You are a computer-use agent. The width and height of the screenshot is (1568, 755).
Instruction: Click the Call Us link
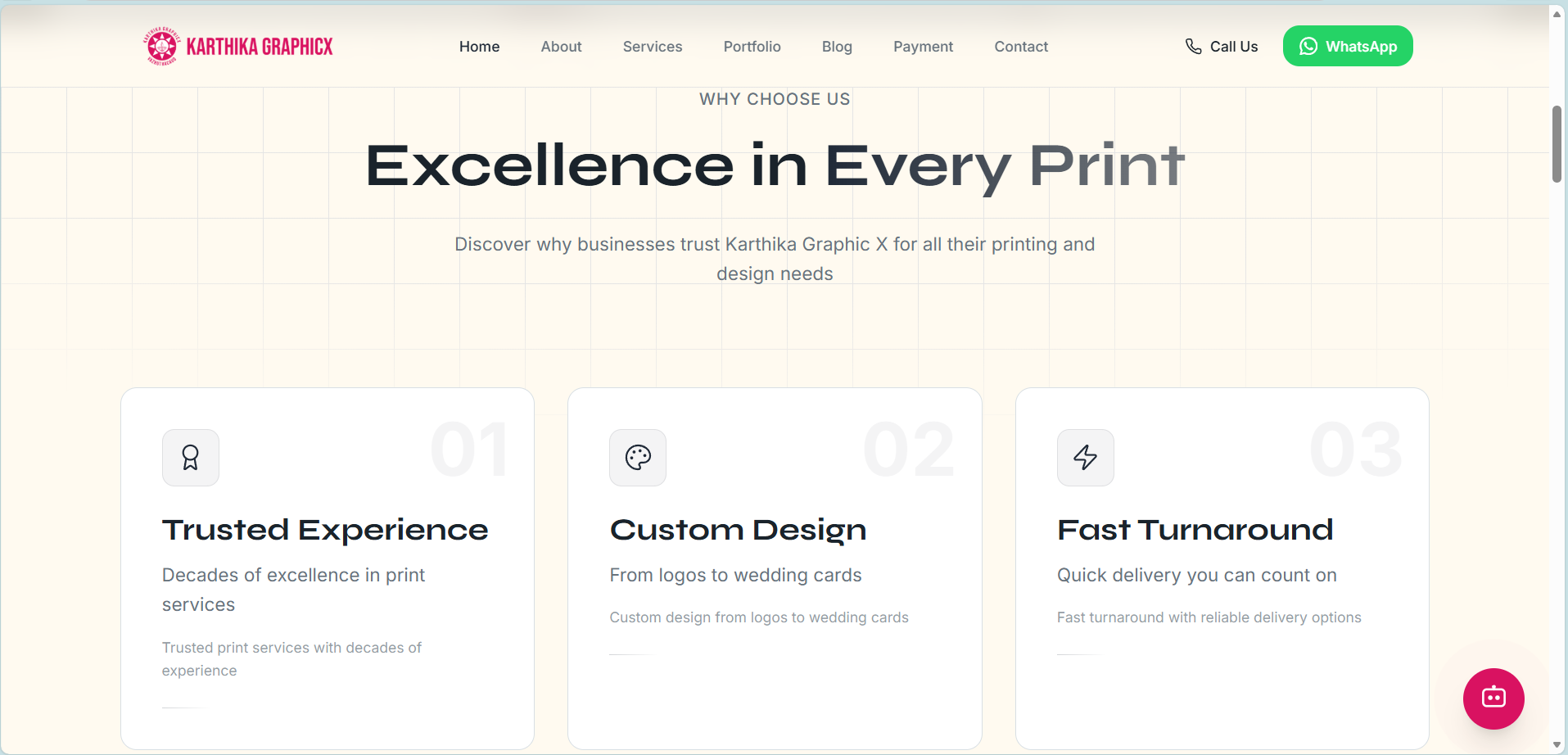pos(1233,47)
